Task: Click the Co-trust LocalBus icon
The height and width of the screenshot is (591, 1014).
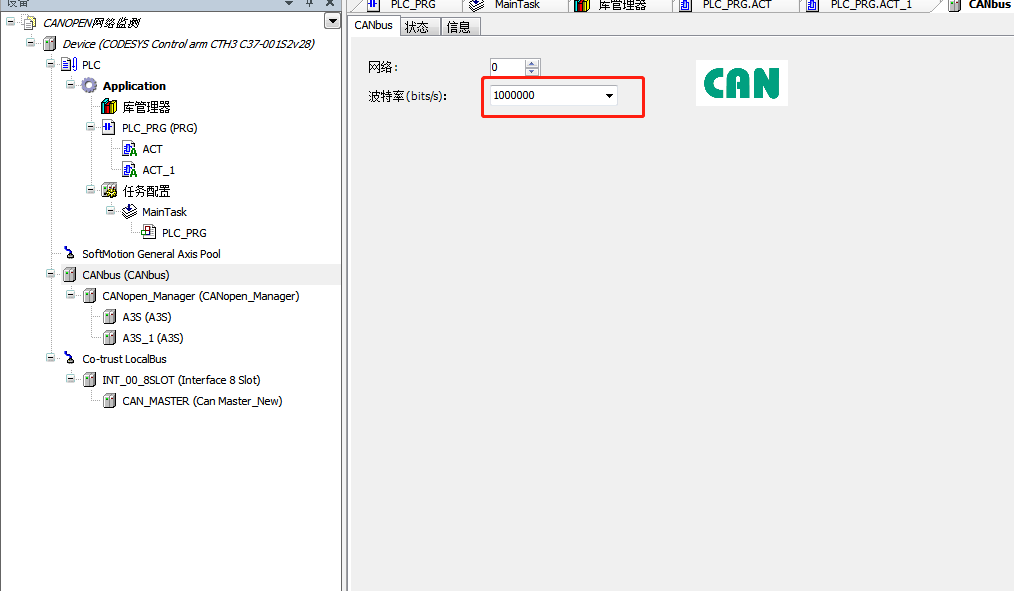Action: [69, 358]
